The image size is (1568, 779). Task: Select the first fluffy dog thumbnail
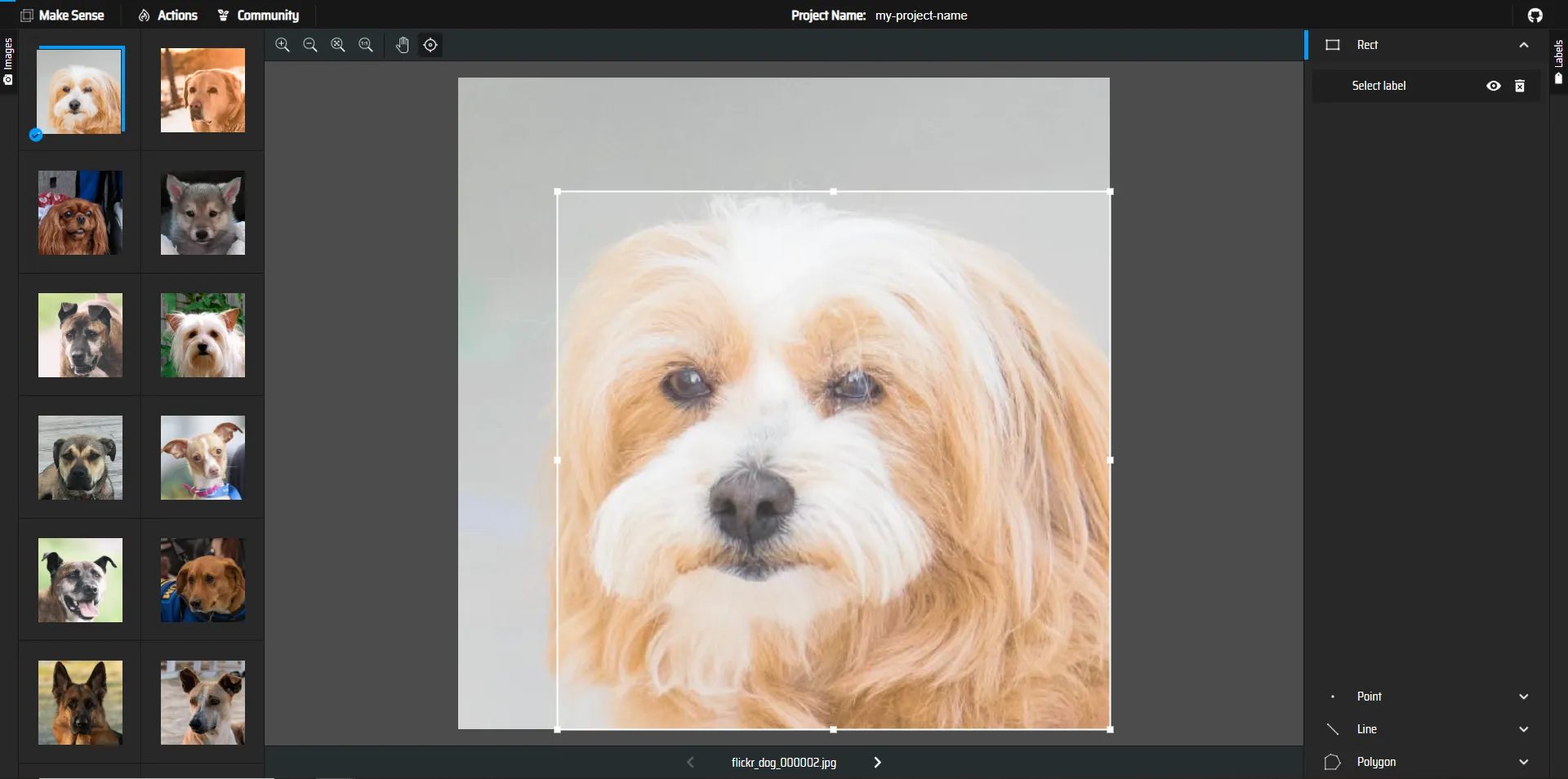pos(80,90)
